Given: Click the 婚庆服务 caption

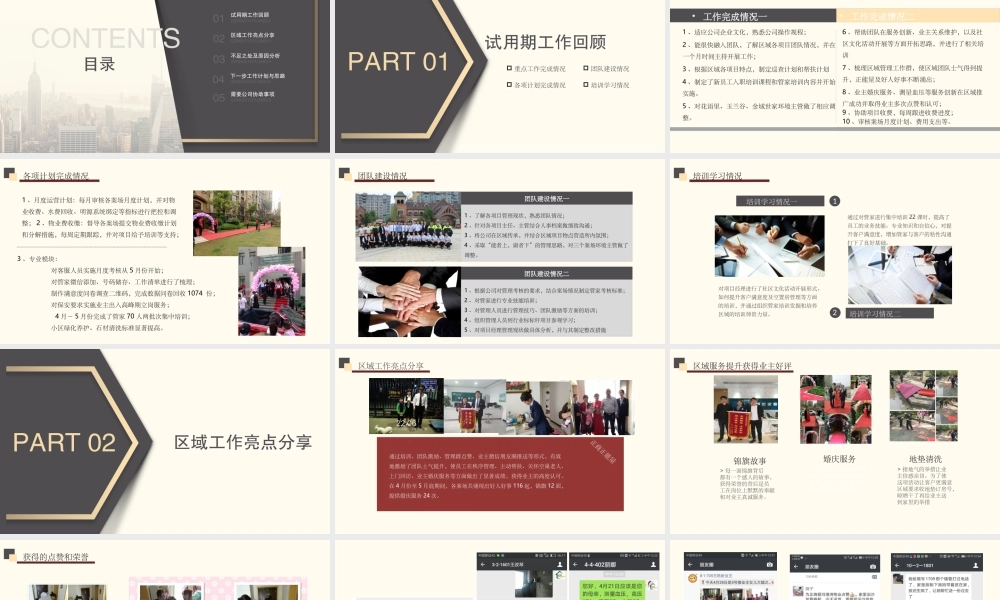Looking at the screenshot, I should 839,458.
